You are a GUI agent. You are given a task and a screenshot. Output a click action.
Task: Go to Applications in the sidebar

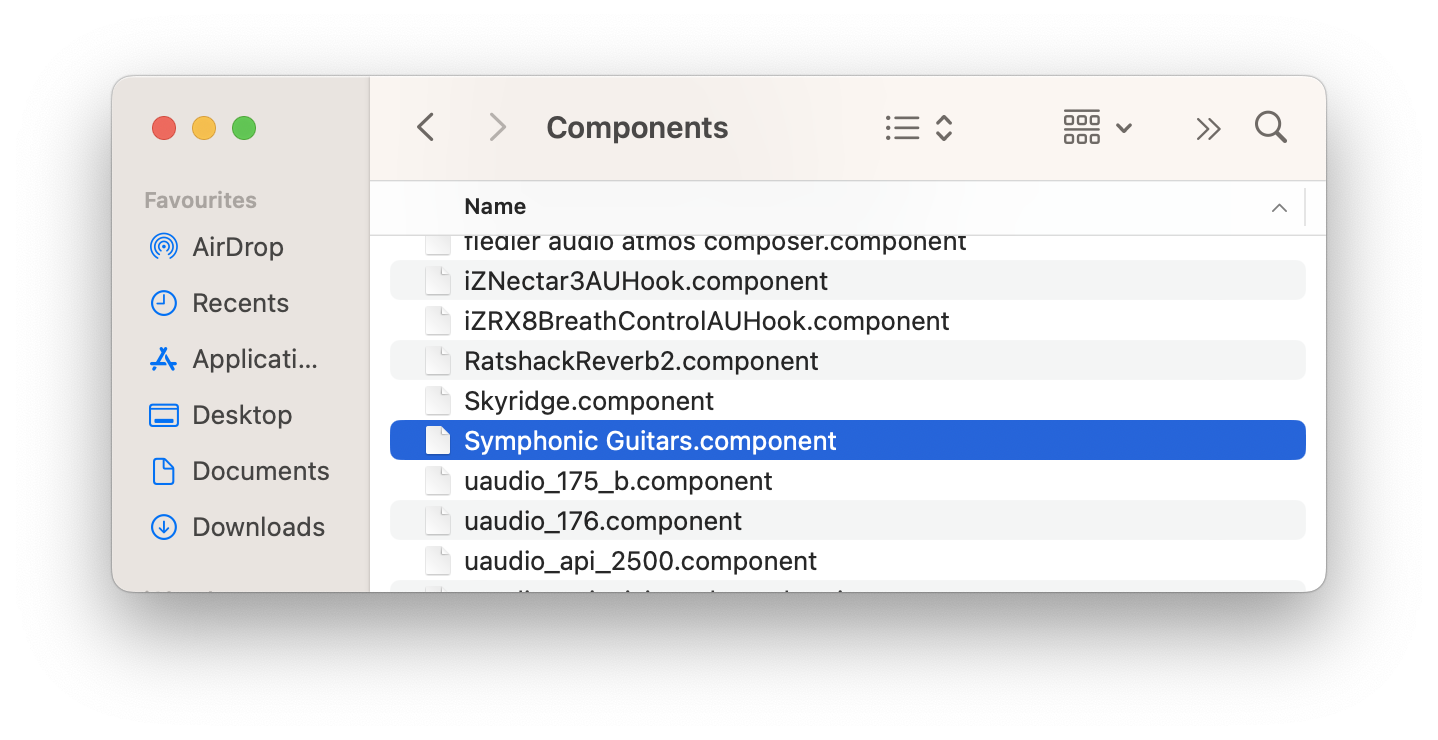[254, 359]
